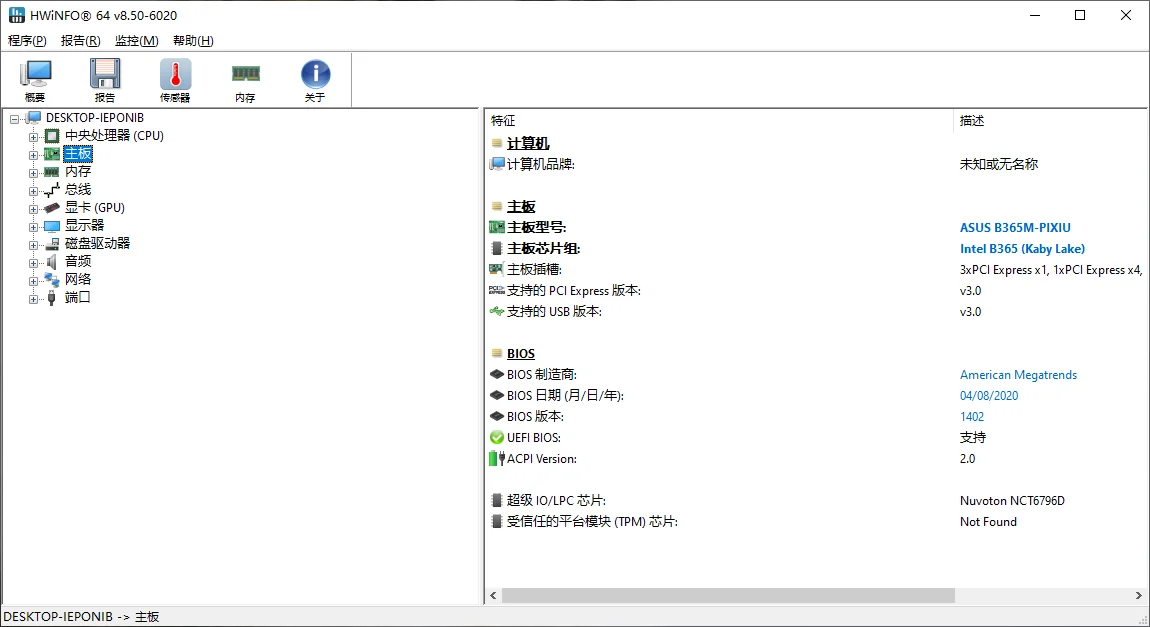Image resolution: width=1150 pixels, height=627 pixels.
Task: Click the American Megatrends link
Action: pyautogui.click(x=1018, y=375)
